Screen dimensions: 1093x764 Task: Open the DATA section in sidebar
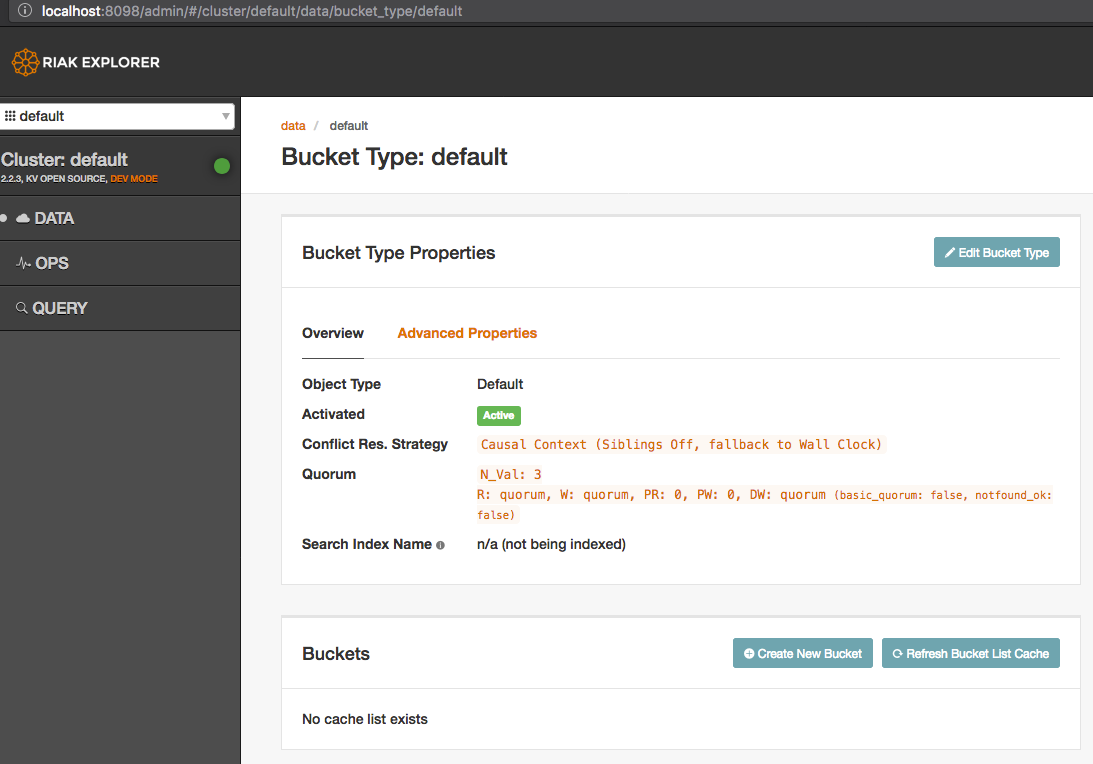[x=120, y=218]
